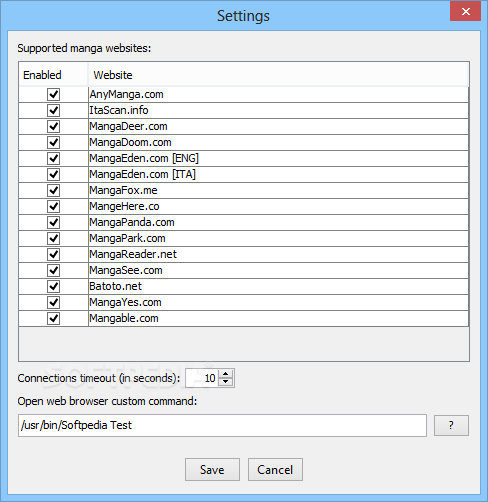Disable the MangaReader.net checkbox

point(53,254)
